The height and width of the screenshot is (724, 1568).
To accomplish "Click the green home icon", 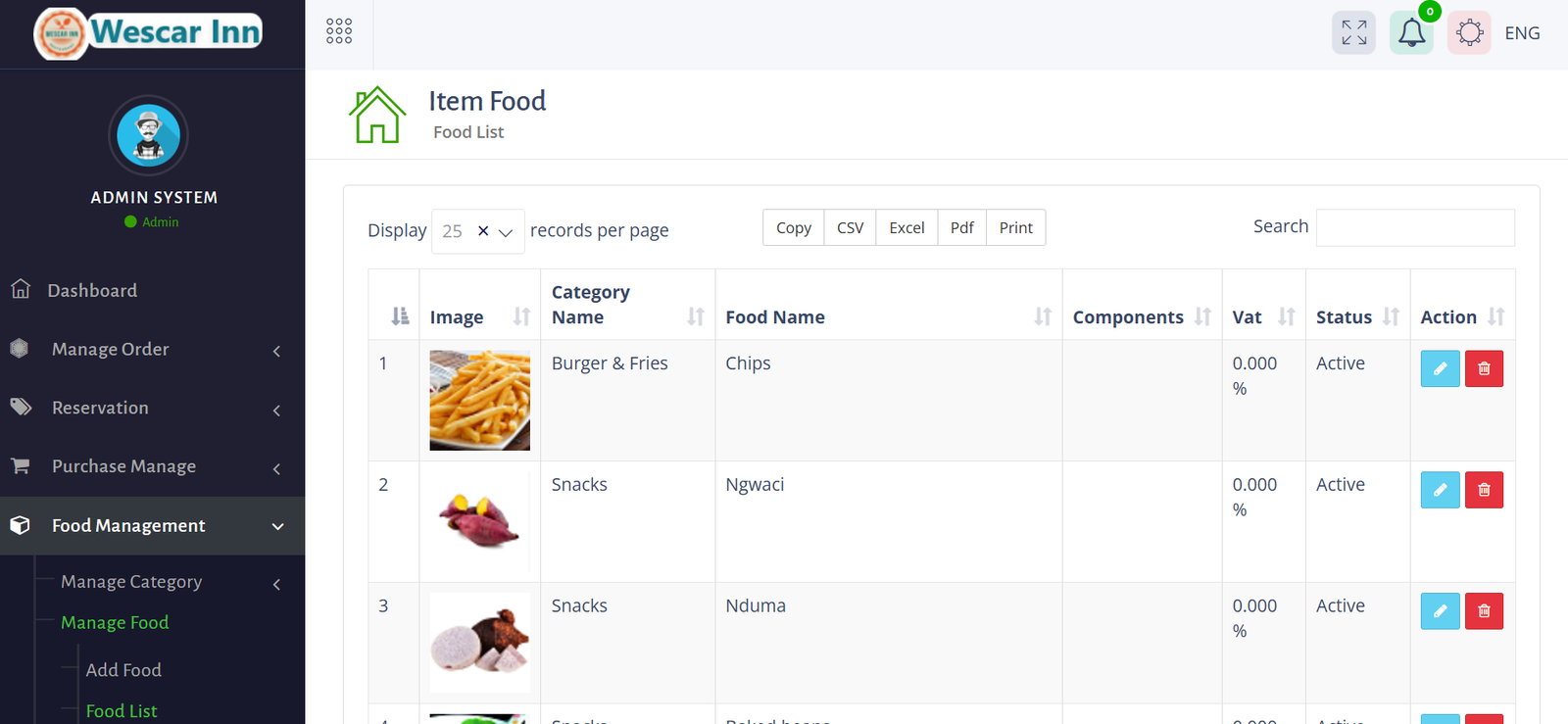I will [377, 115].
